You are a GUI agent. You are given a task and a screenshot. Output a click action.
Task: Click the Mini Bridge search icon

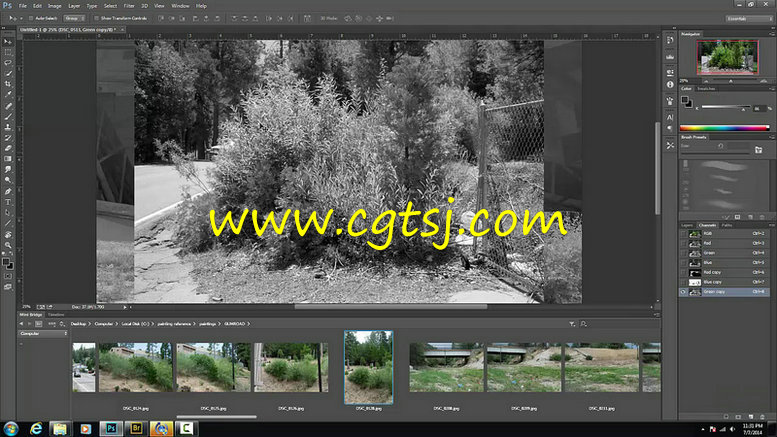(x=583, y=324)
